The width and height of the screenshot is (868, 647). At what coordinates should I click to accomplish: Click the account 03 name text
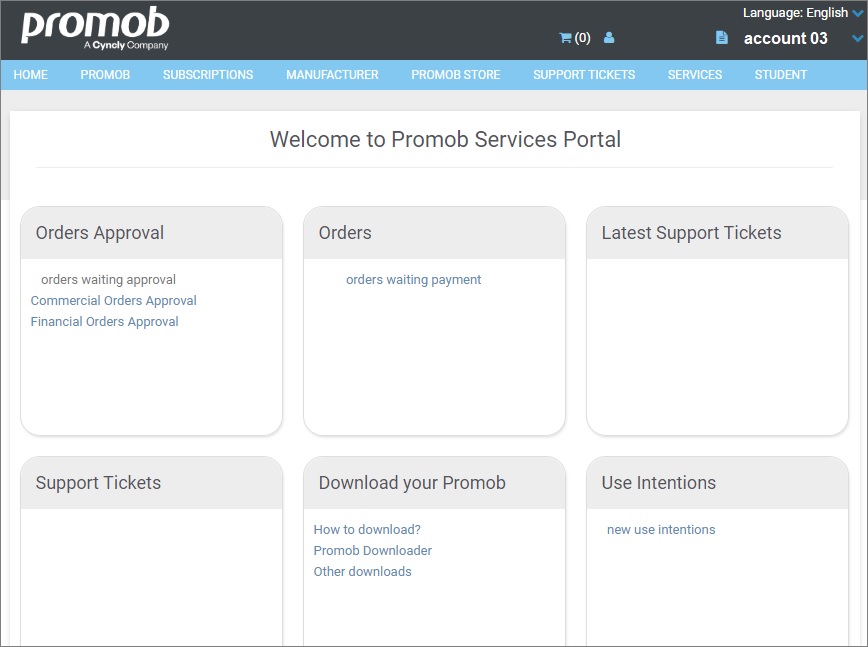[x=786, y=38]
